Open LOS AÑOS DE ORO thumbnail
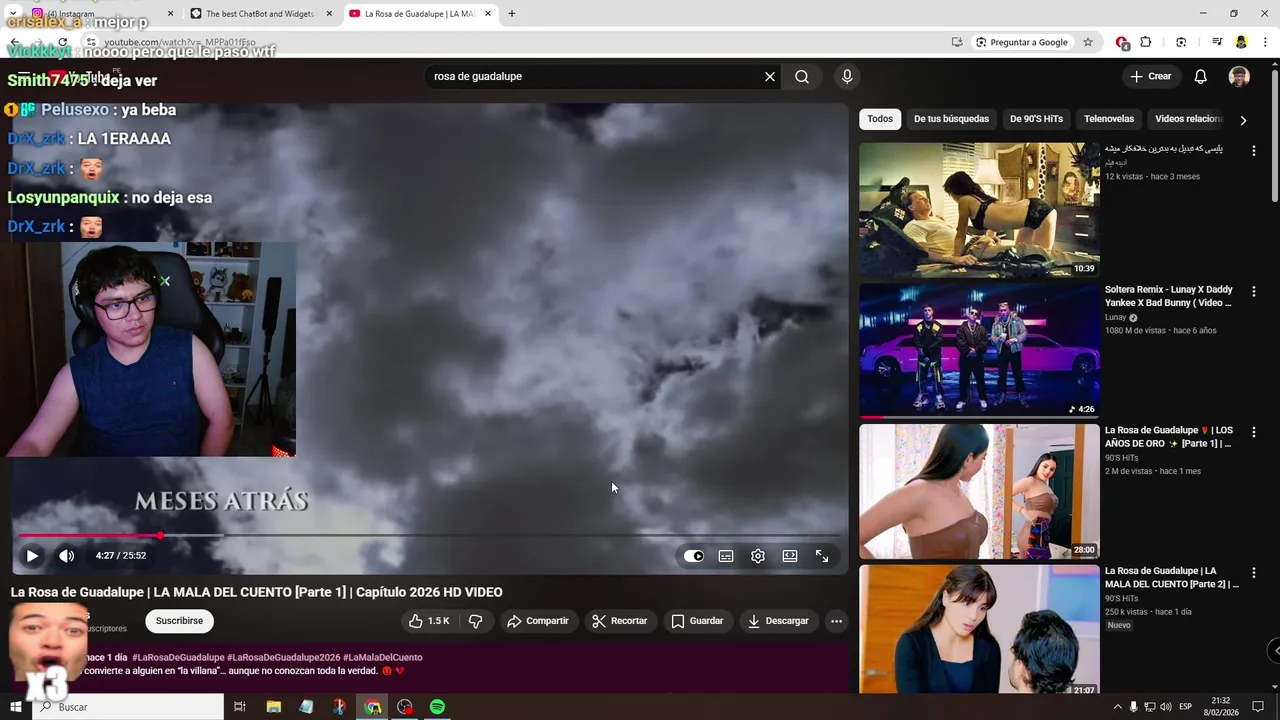1280x720 pixels. click(979, 491)
